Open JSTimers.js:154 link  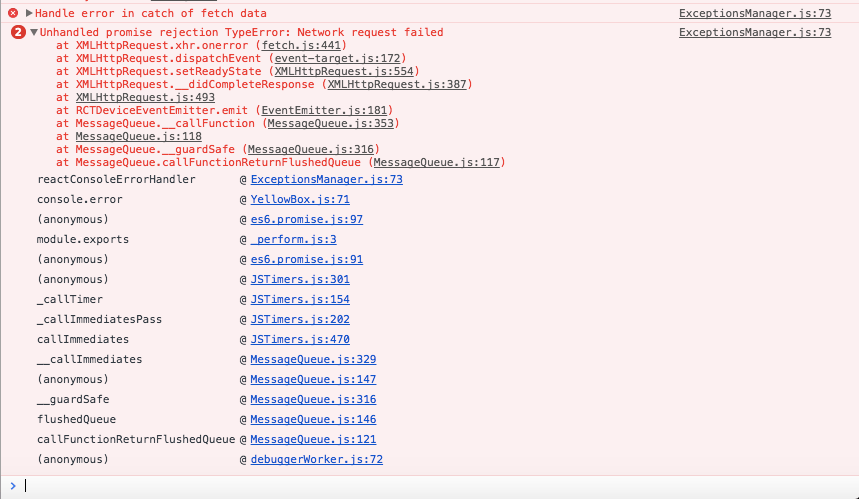(x=300, y=299)
